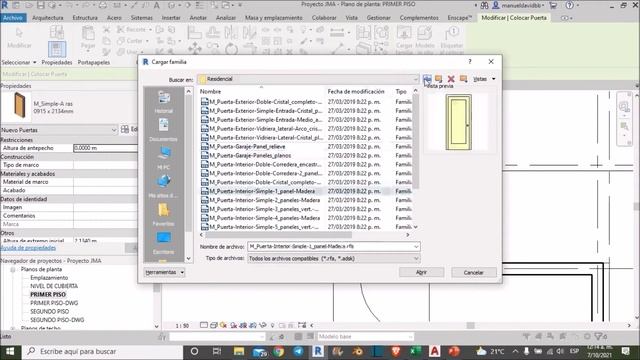Open Mi PC in the places sidebar
Image resolution: width=640 pixels, height=360 pixels.
[164, 158]
